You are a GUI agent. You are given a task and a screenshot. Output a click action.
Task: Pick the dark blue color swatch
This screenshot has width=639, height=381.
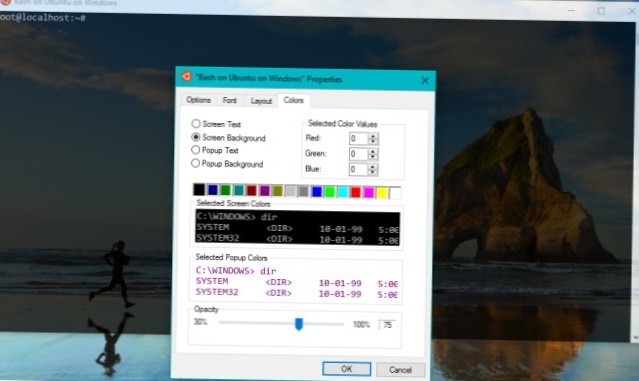tap(213, 190)
